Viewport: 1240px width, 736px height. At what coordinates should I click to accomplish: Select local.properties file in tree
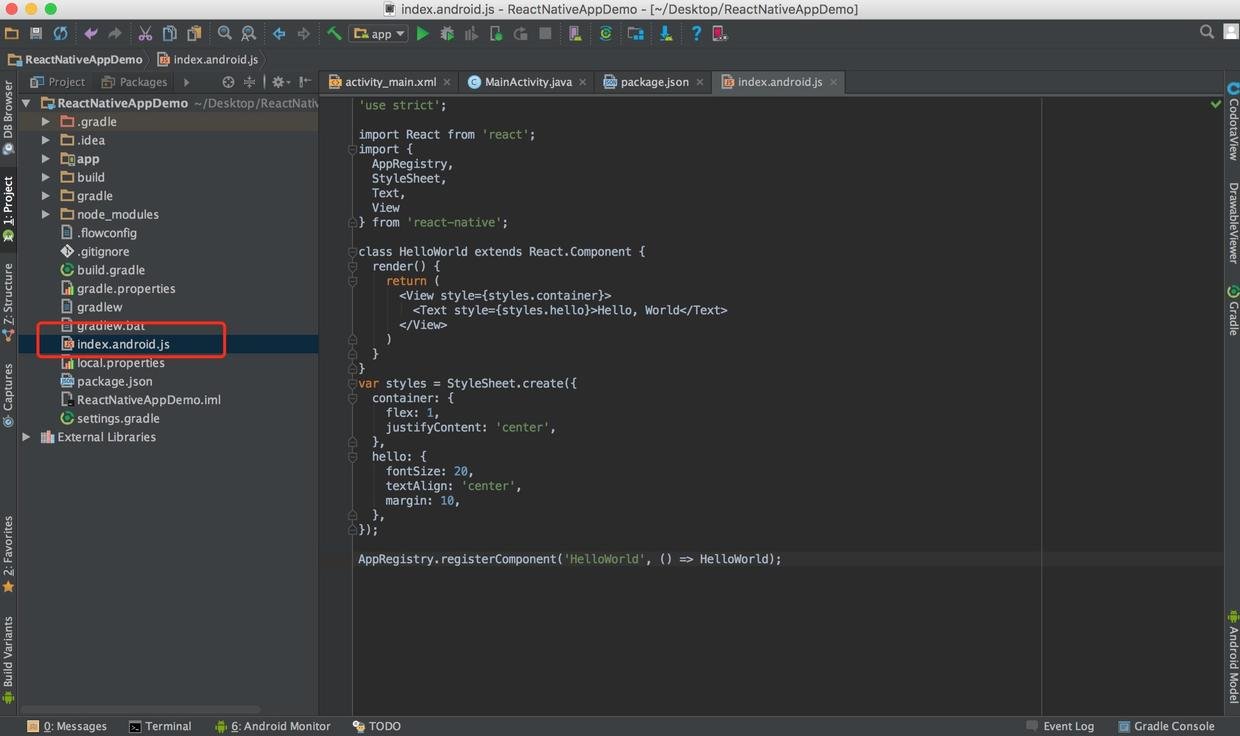[120, 363]
